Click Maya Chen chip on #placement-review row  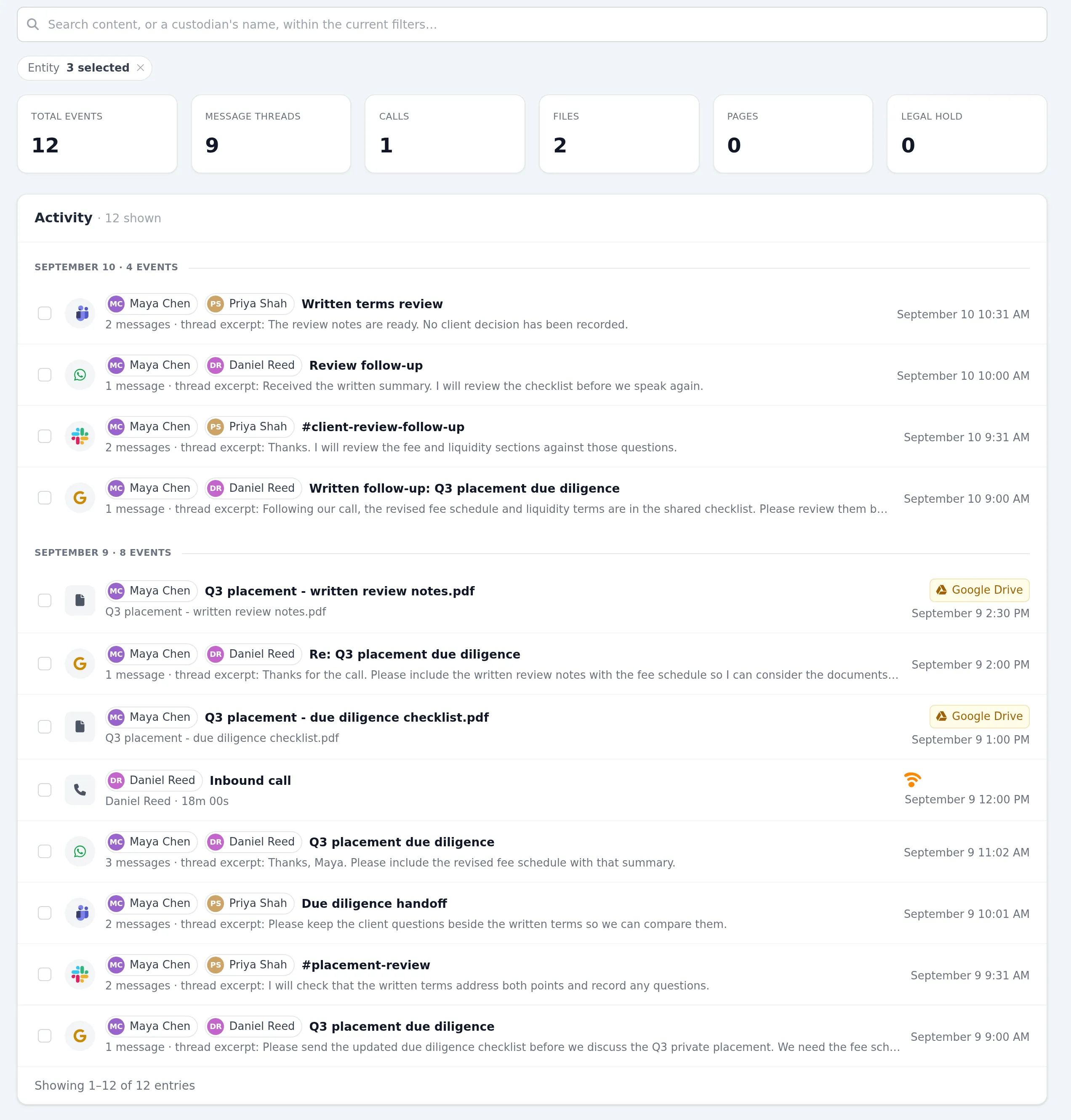(151, 965)
